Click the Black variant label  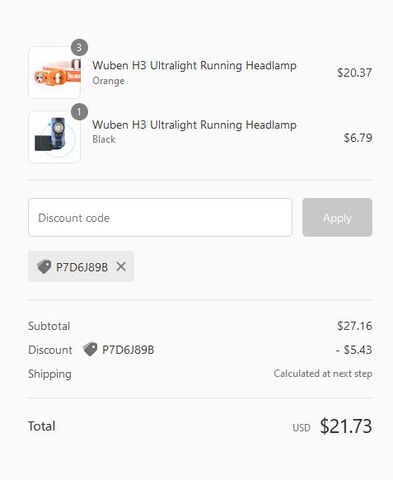104,139
